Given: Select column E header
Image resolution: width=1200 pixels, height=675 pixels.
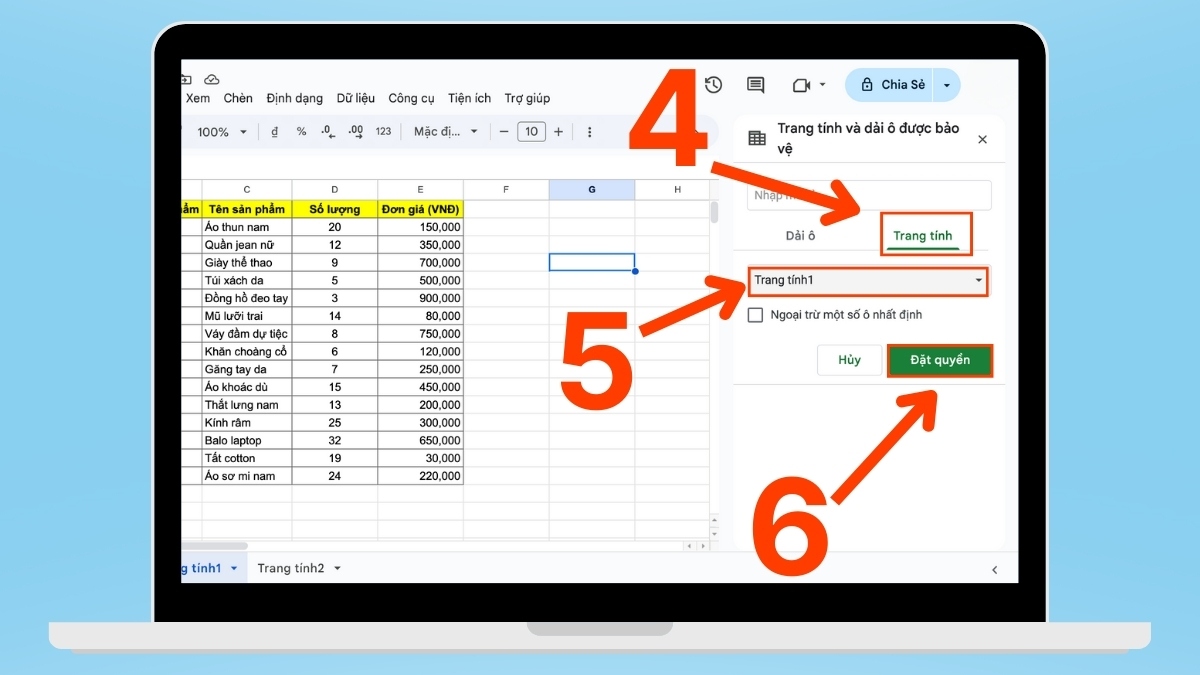Looking at the screenshot, I should pyautogui.click(x=421, y=190).
